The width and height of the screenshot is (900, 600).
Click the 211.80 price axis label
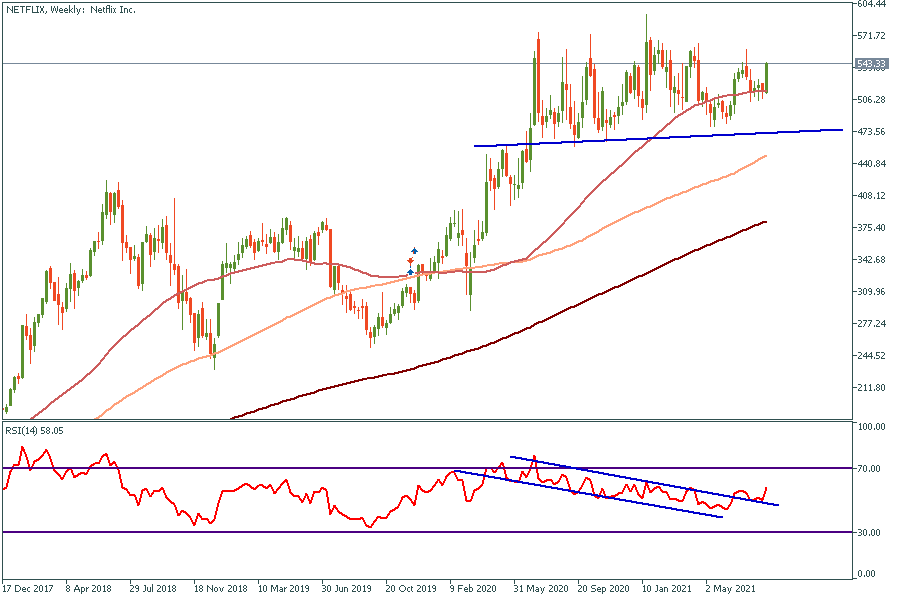pos(871,388)
